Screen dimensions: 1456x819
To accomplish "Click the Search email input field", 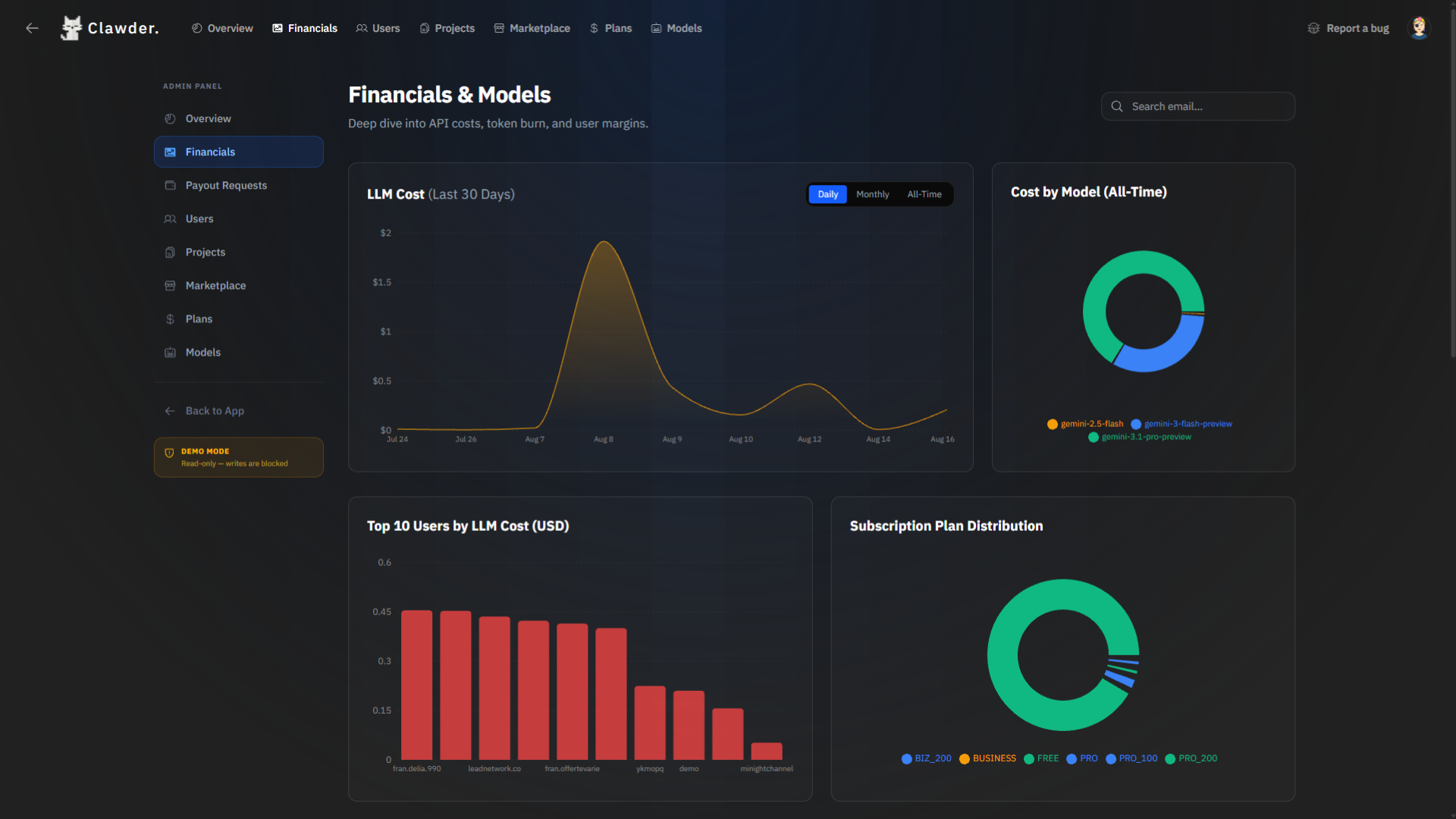I will (x=1197, y=106).
